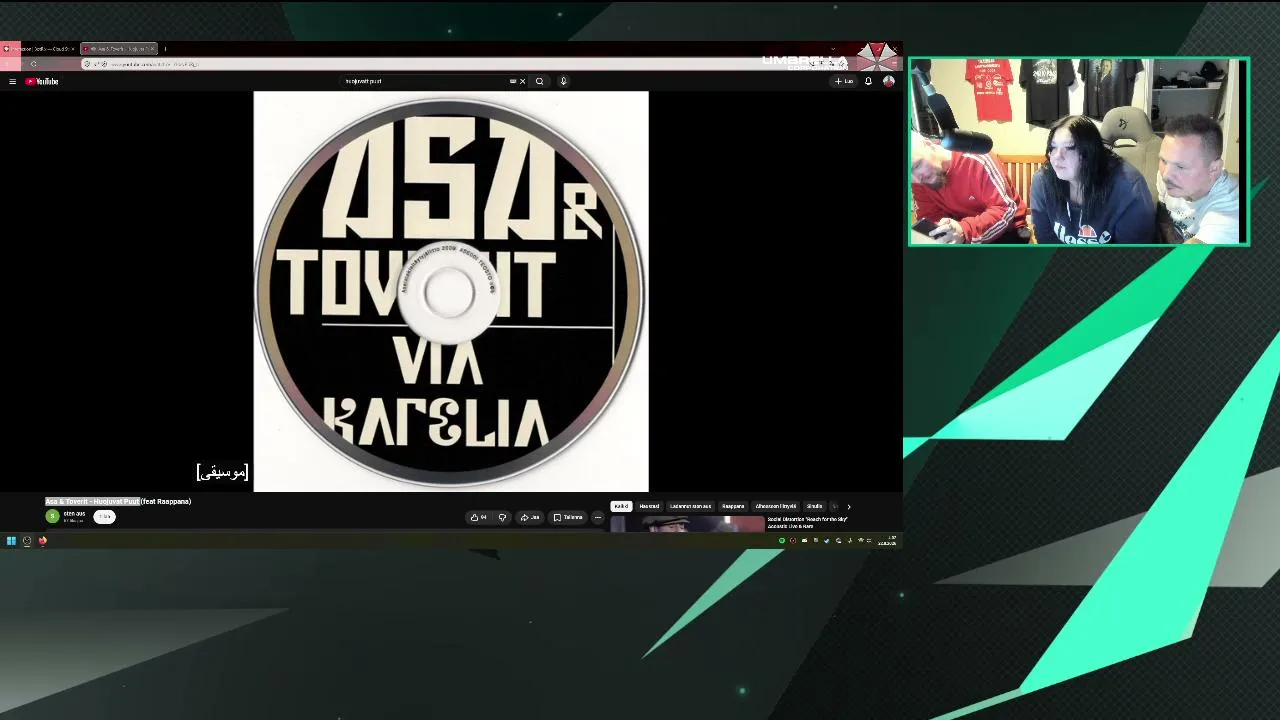Subscribe to the video's channel
1280x720 pixels.
(104, 517)
